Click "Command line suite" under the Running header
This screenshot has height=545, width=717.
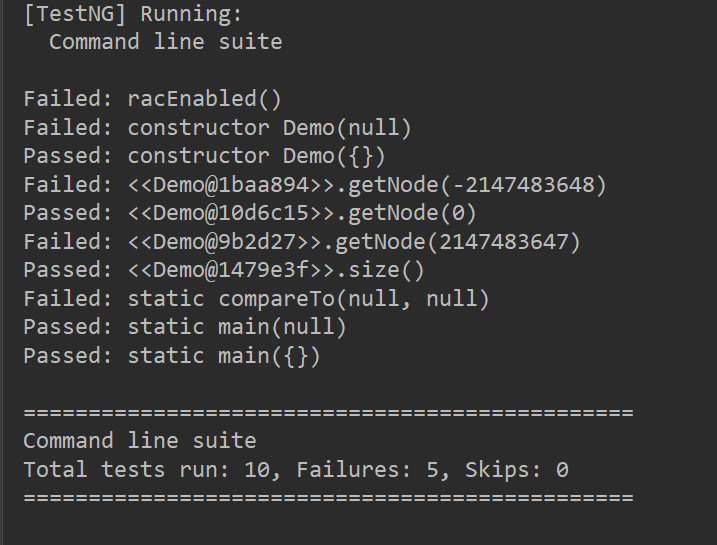[x=165, y=42]
